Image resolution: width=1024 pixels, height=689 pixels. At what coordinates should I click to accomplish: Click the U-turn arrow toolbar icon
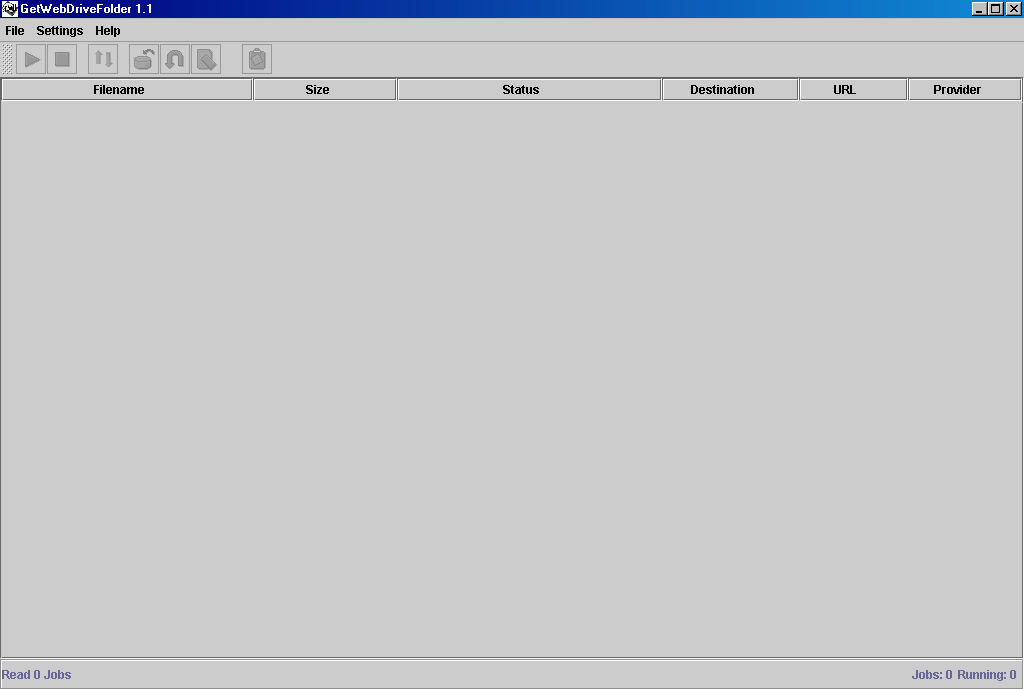coord(175,60)
